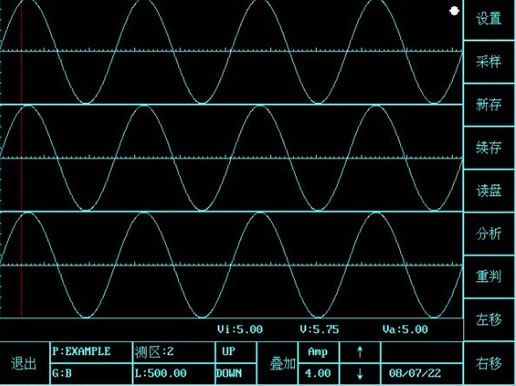Open the 设置 settings button
Viewport: 516px width, 386px height.
click(x=489, y=19)
